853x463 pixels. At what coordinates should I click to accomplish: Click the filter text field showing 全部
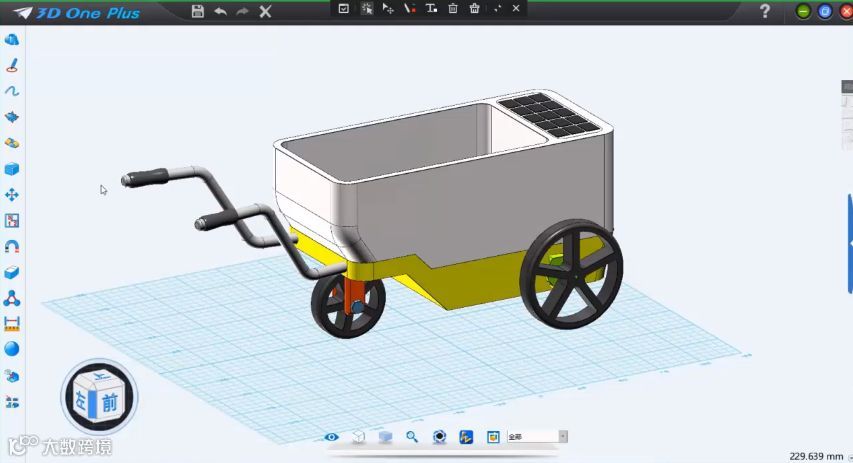click(x=533, y=436)
